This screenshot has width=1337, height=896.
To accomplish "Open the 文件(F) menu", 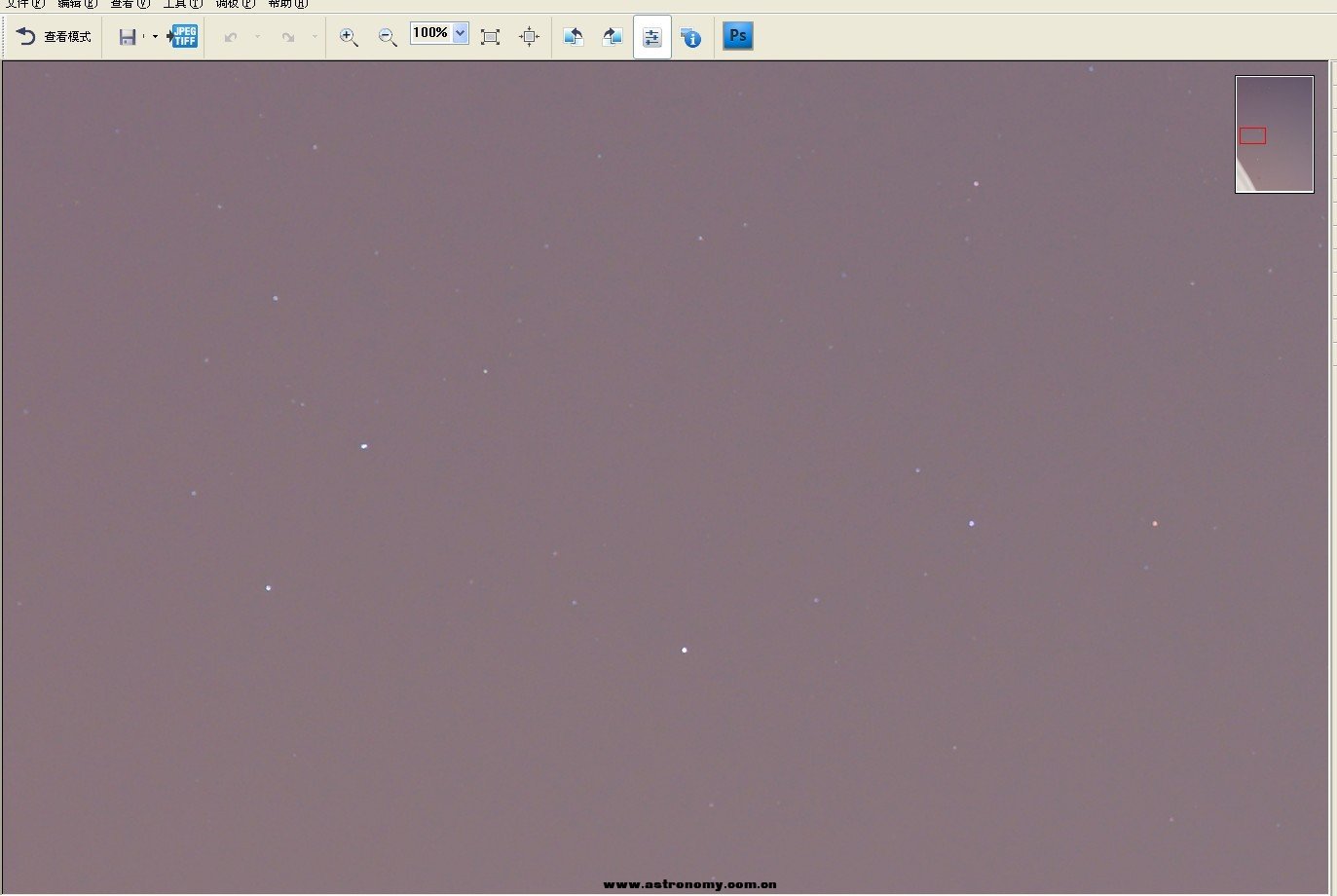I will pyautogui.click(x=25, y=4).
